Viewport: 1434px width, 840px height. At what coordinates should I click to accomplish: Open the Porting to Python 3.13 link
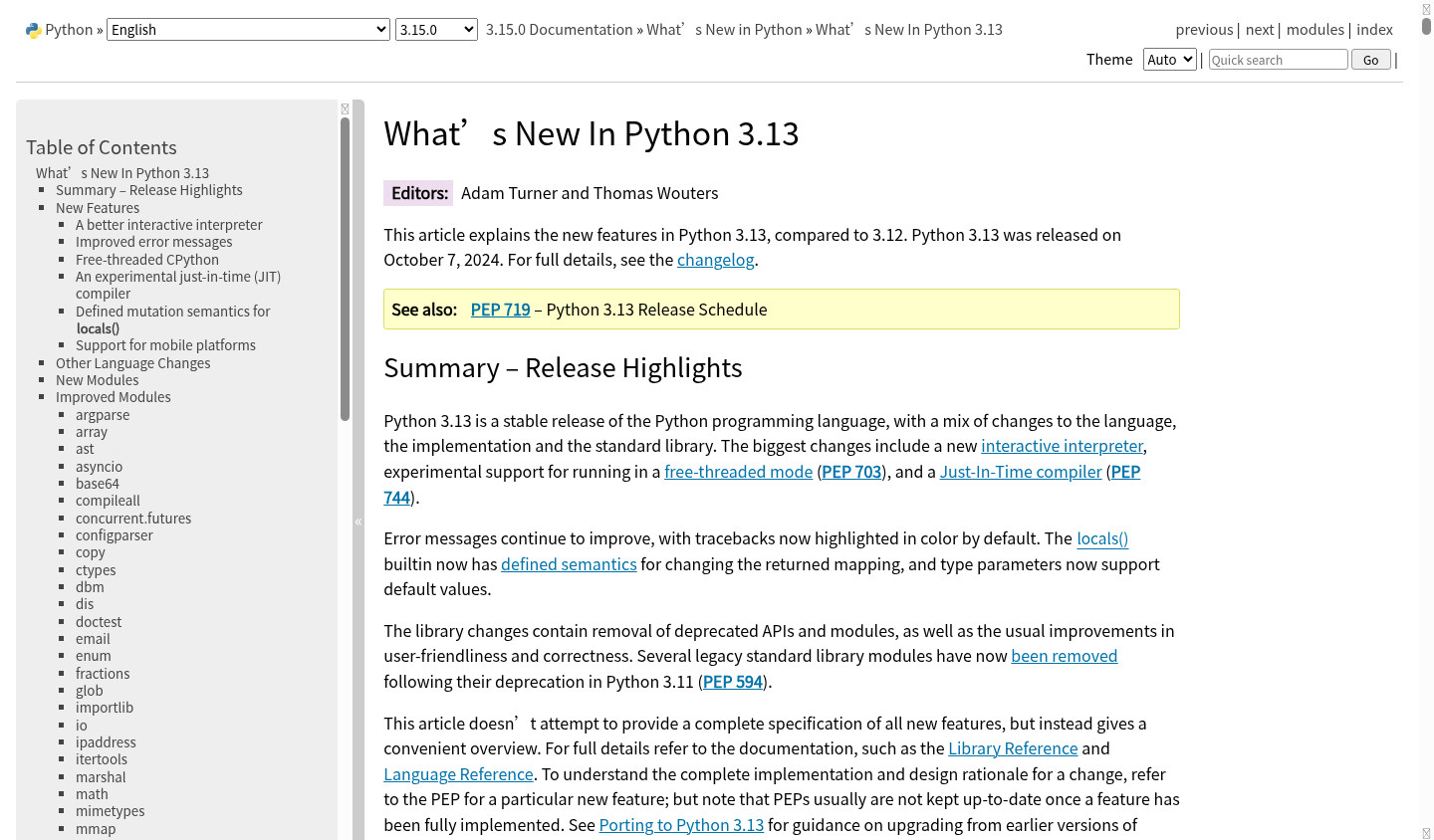click(681, 825)
